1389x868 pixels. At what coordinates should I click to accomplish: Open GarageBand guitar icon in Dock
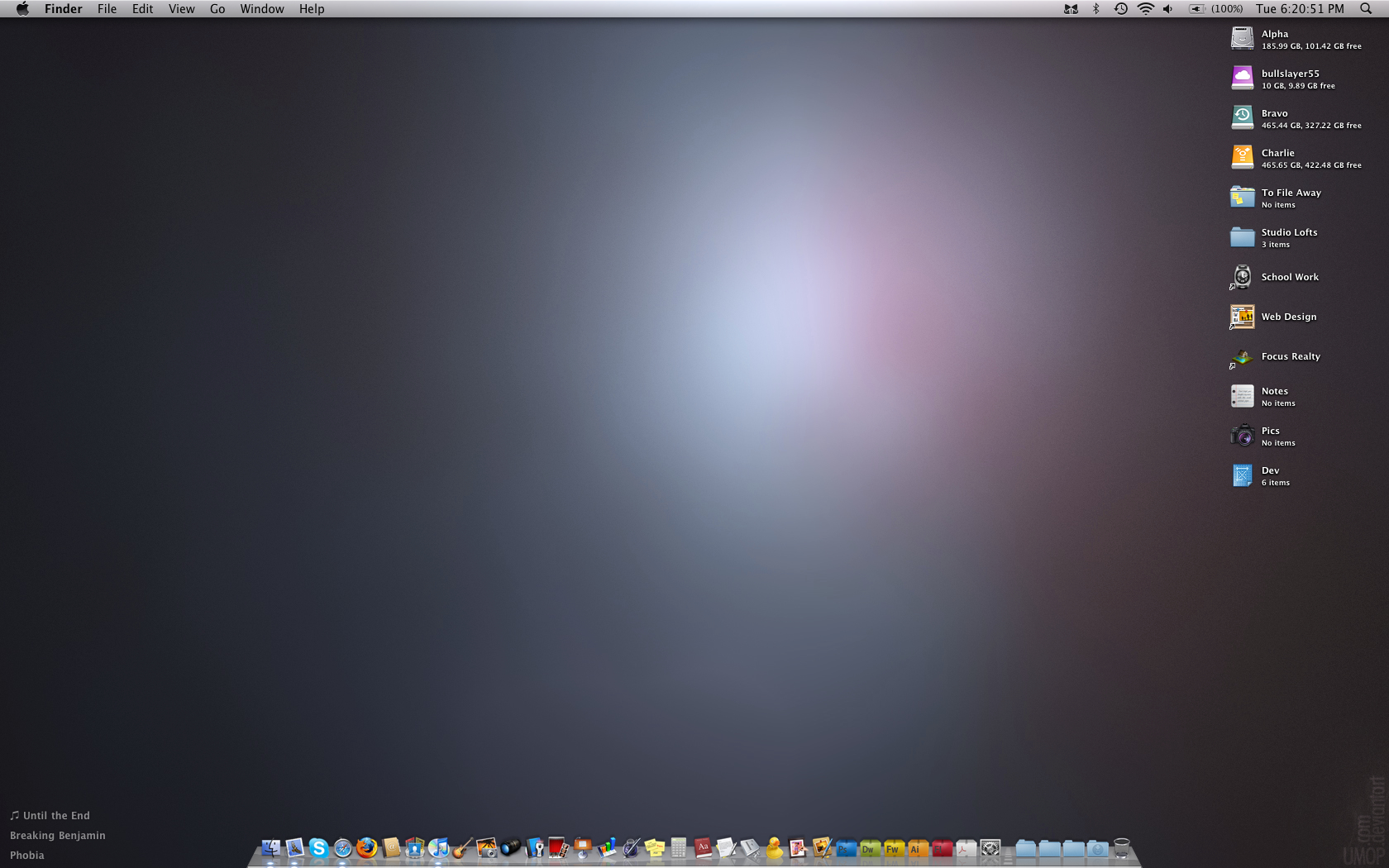tap(462, 847)
